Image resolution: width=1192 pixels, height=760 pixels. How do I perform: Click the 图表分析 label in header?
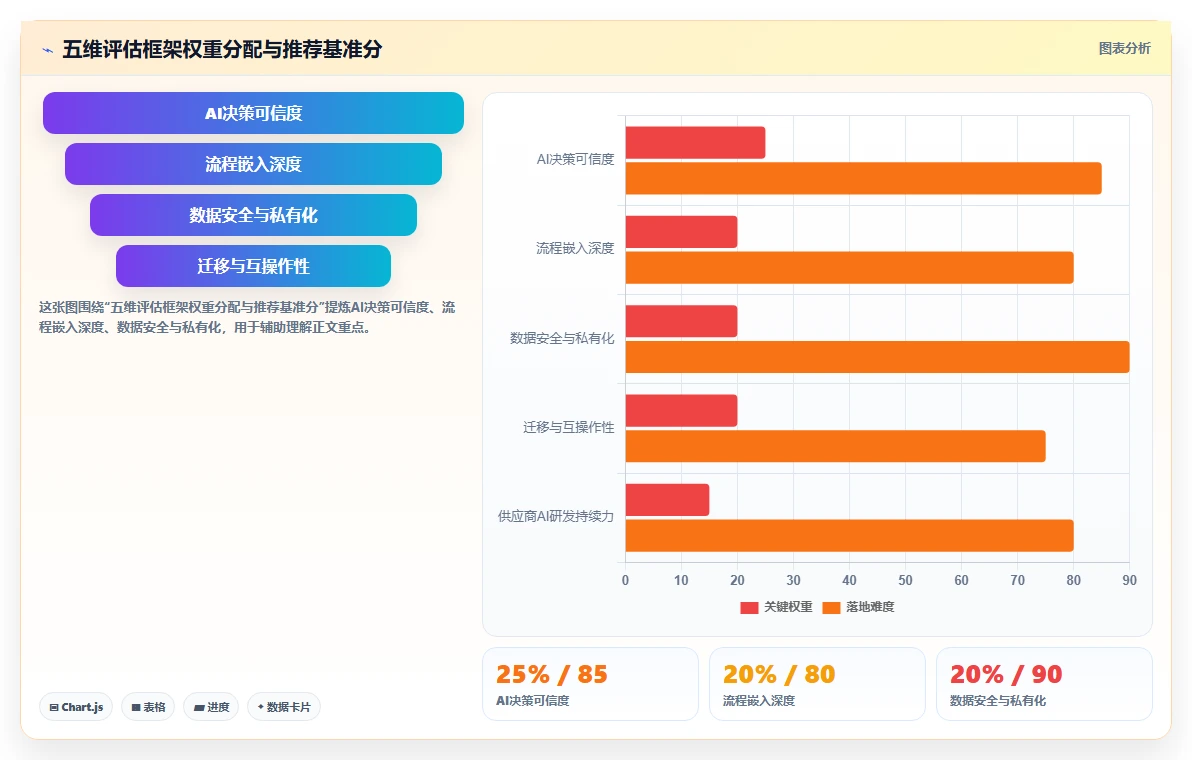(1124, 49)
